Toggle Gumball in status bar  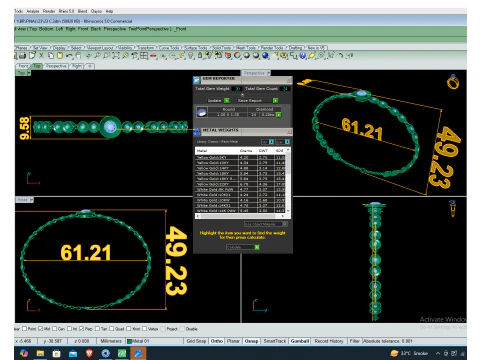(300, 341)
